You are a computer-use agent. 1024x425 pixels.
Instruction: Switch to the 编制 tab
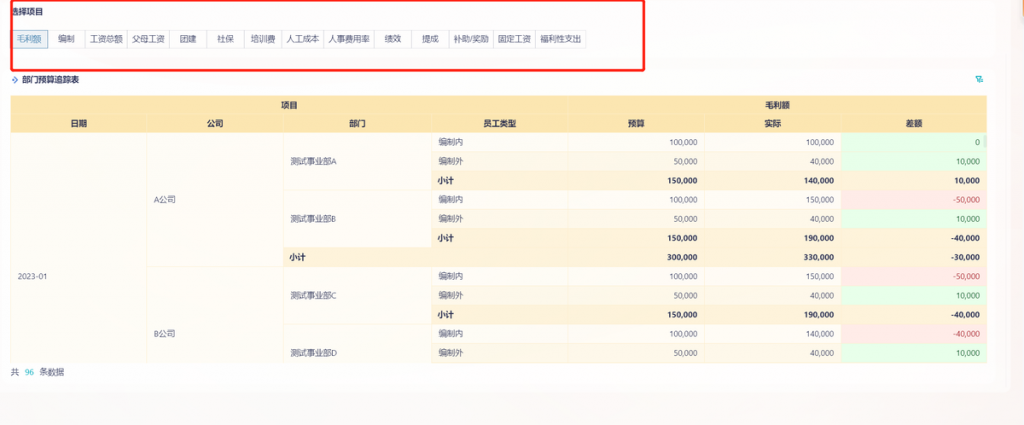click(66, 39)
